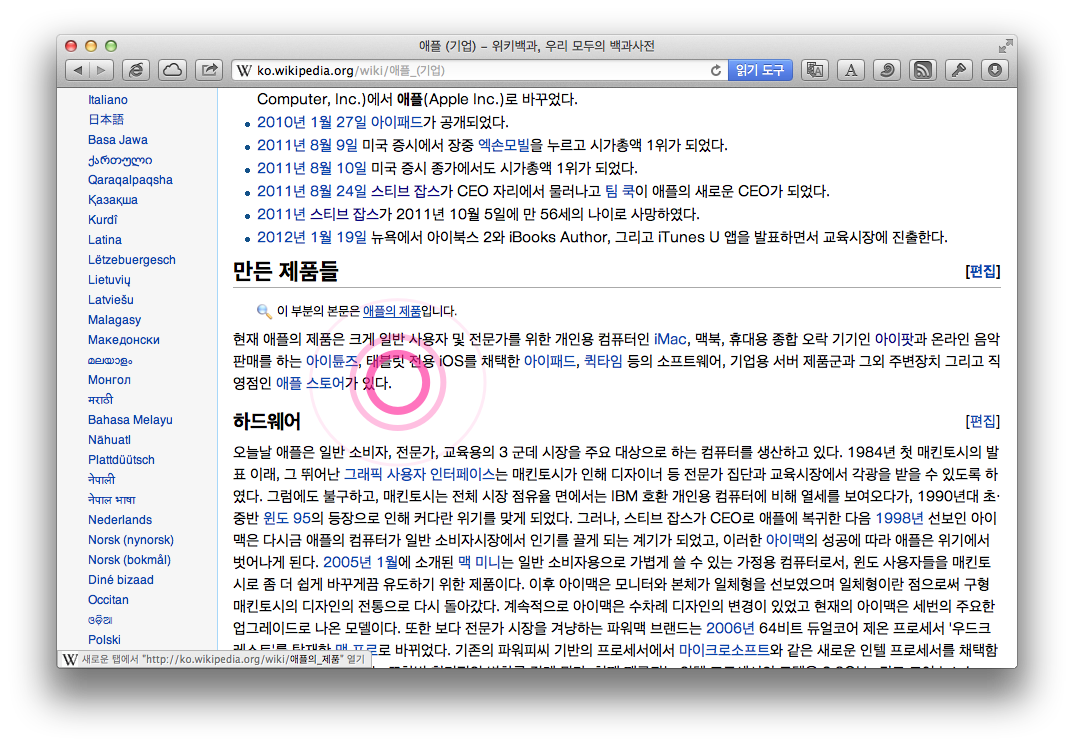This screenshot has height=747, width=1074.
Task: Open the 8월 10일 date link
Action: [338, 168]
